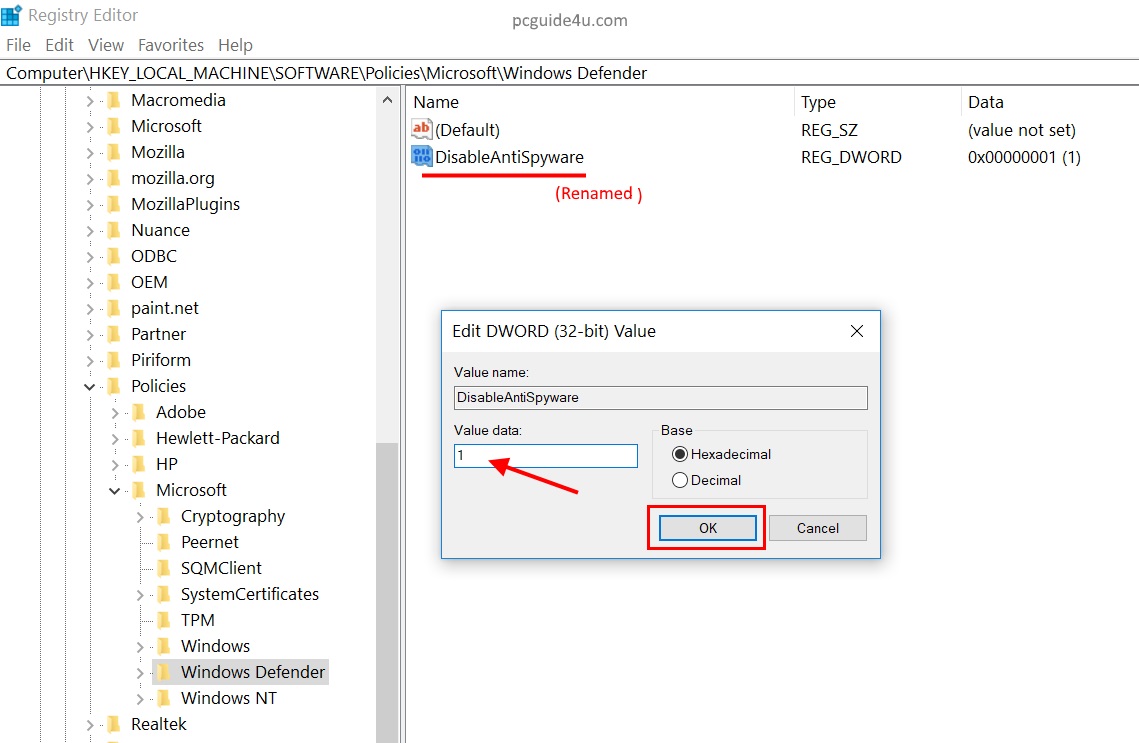Click the (Default) string value icon
This screenshot has height=743, width=1139.
coord(421,130)
